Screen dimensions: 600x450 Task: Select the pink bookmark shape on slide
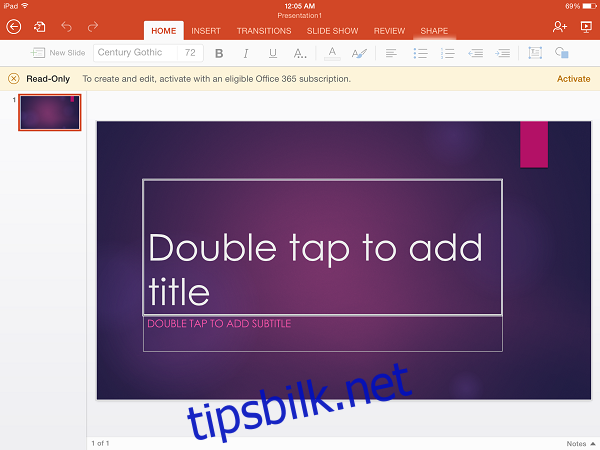[x=534, y=144]
